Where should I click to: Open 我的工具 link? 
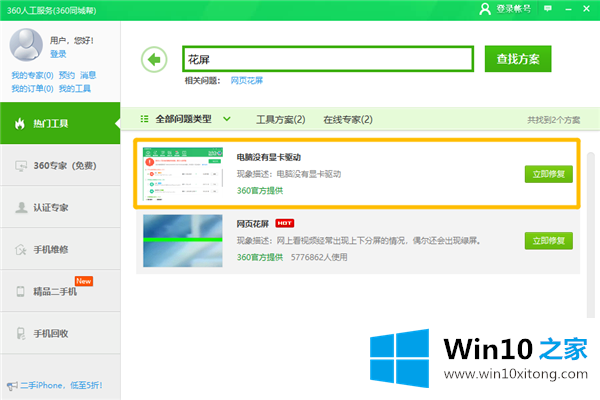coord(75,89)
